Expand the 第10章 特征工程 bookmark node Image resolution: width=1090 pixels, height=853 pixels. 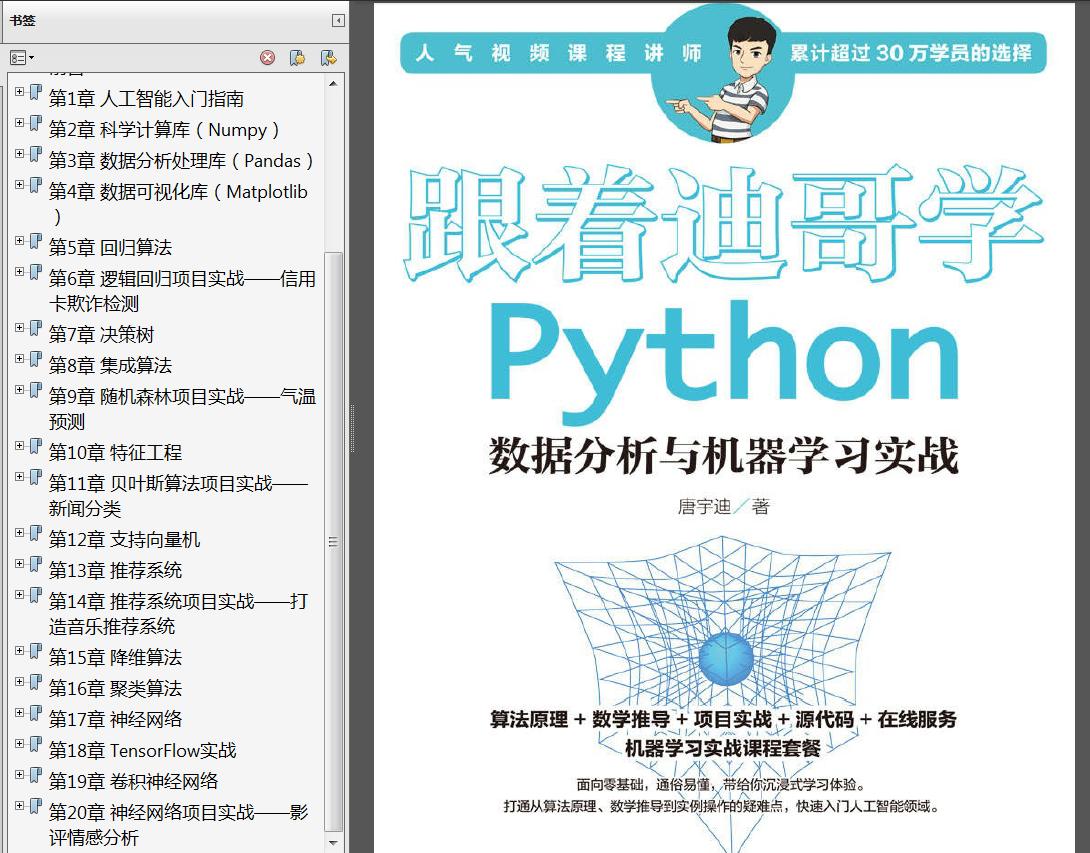[x=19, y=446]
